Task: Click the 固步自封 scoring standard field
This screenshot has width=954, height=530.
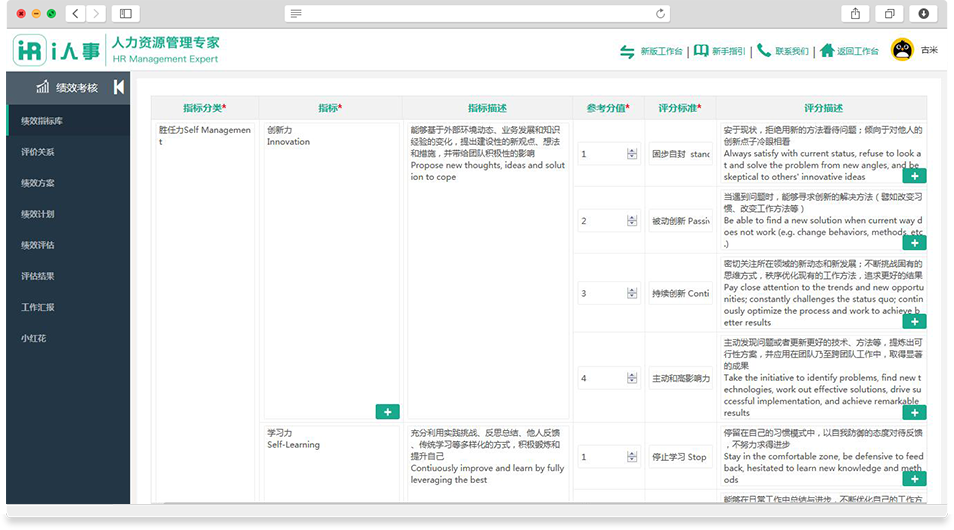Action: pyautogui.click(x=680, y=154)
